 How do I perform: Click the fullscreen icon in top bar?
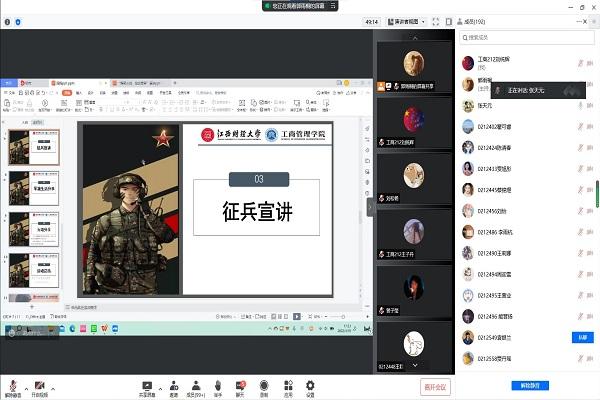click(x=435, y=22)
